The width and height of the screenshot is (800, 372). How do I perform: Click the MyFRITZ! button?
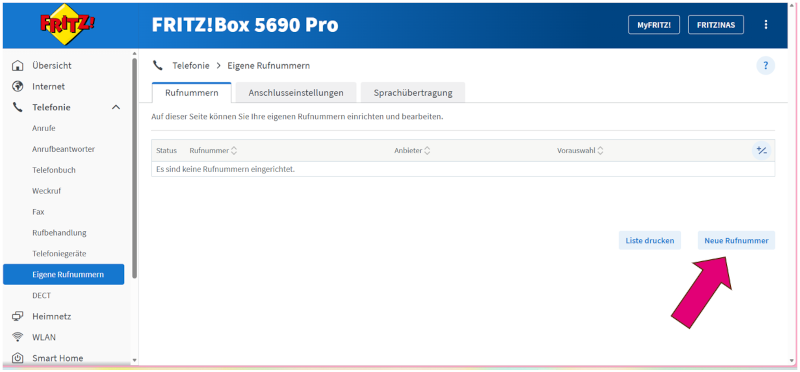coord(654,24)
